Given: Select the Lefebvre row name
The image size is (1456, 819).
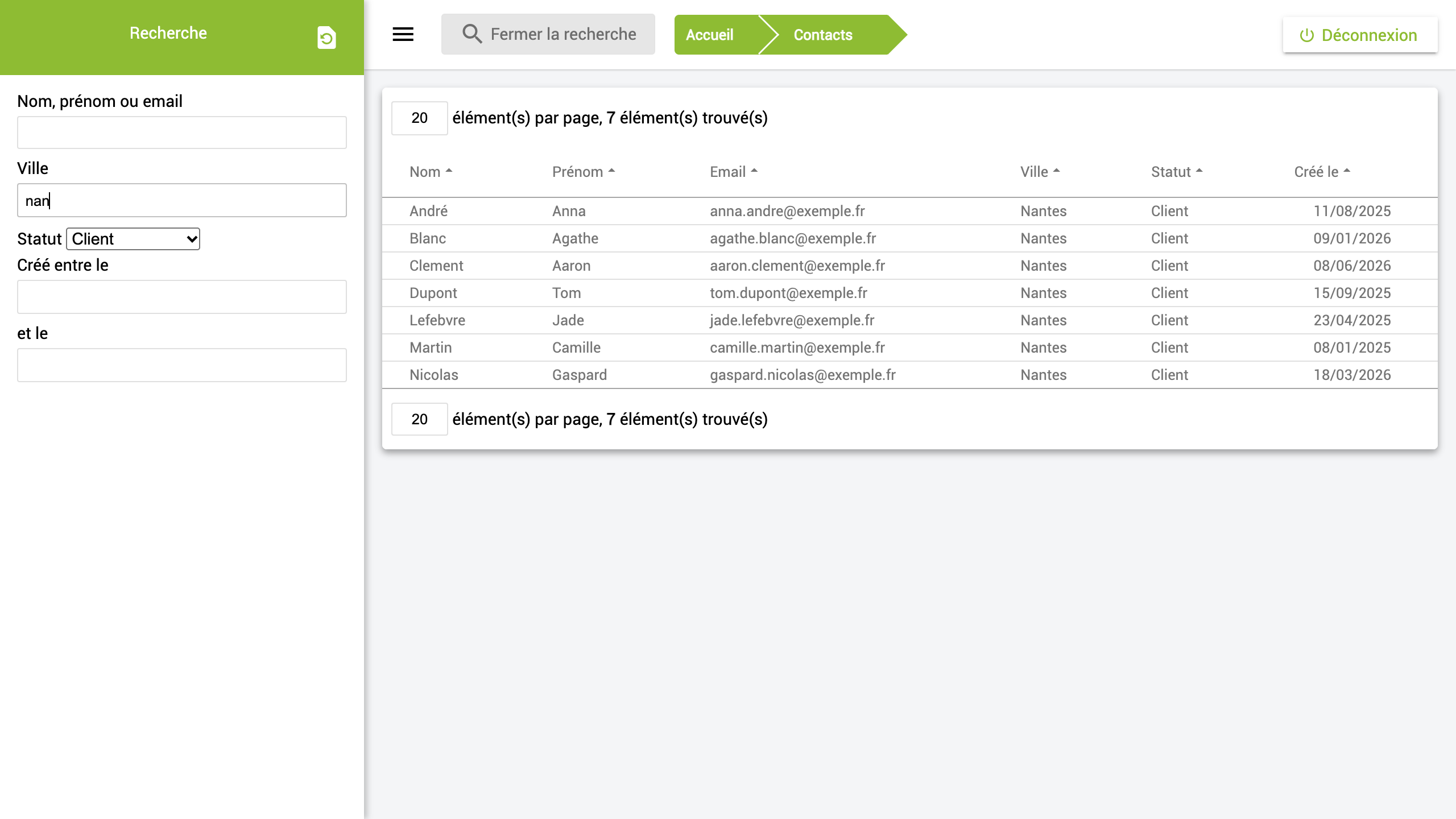Looking at the screenshot, I should [x=437, y=320].
